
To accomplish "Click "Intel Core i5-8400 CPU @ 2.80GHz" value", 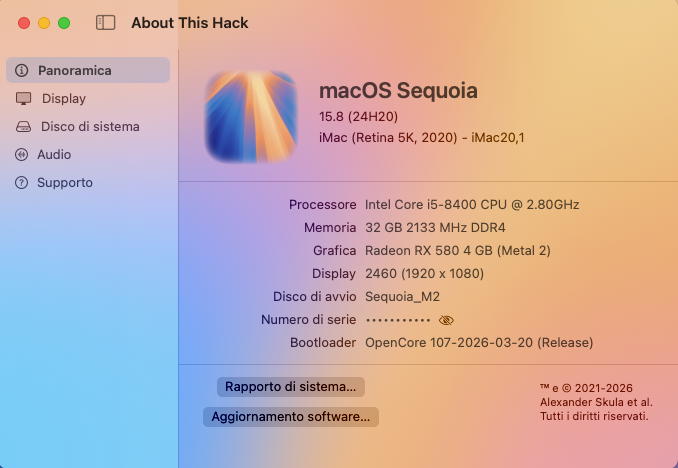I will 472,204.
